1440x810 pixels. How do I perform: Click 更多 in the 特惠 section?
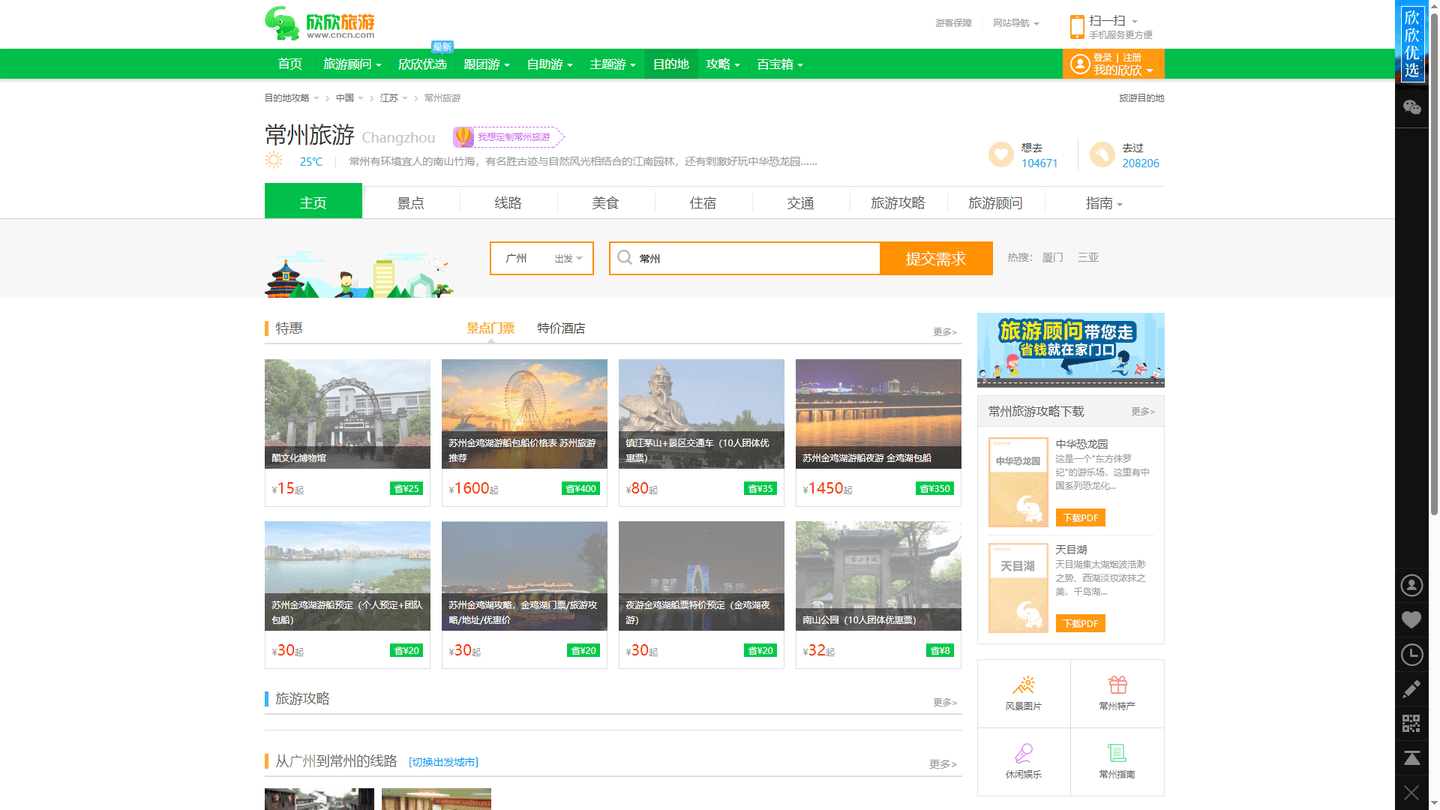[944, 332]
